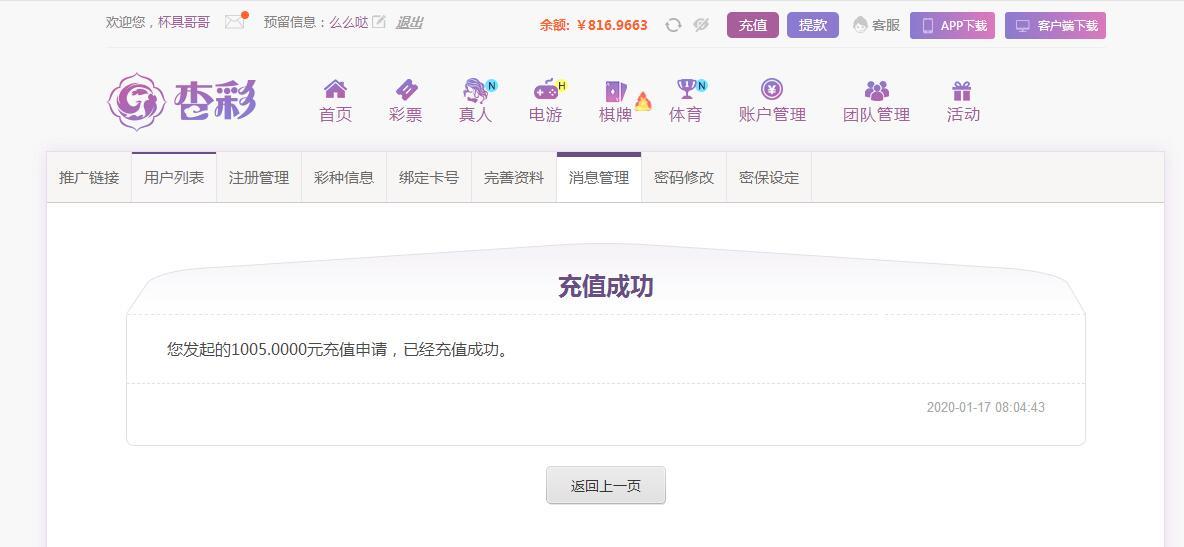Switch to 注册管理 tab
This screenshot has height=547, width=1184.
point(259,178)
